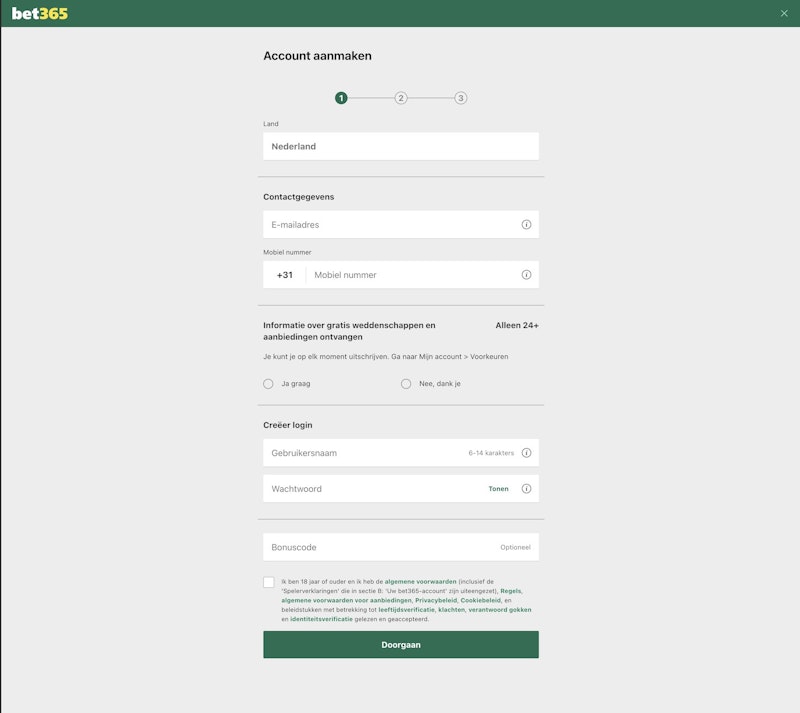Open the info icon next to Gebruikersnaam

526,453
